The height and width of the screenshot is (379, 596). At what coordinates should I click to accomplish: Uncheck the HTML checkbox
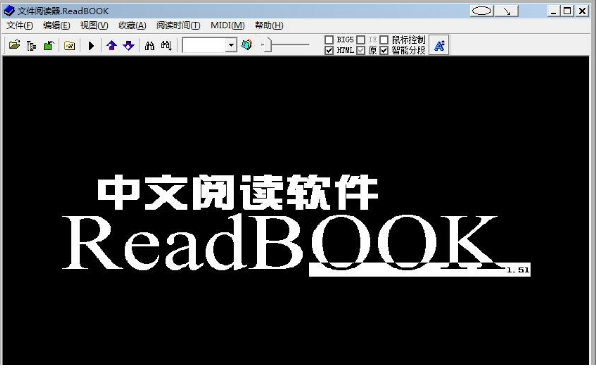(x=329, y=50)
